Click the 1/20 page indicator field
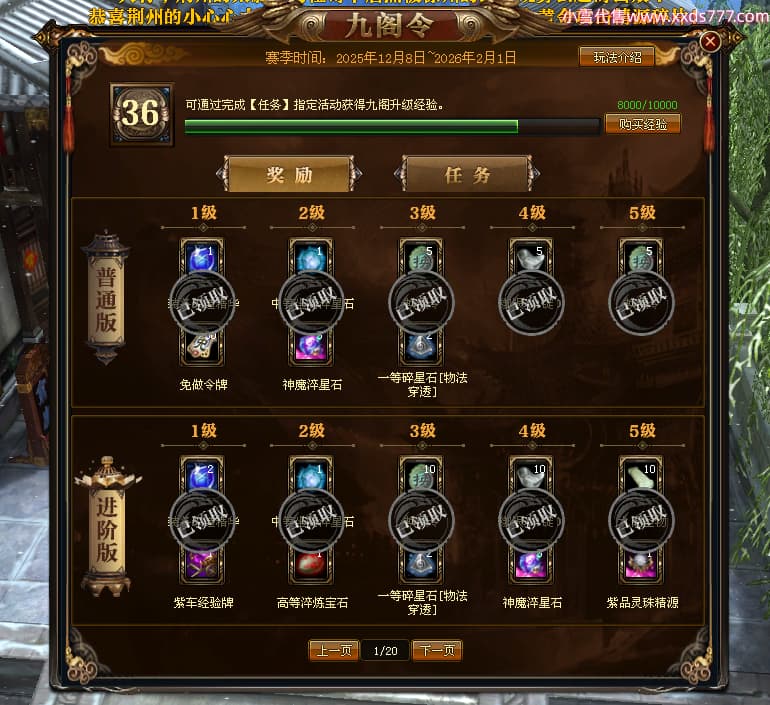This screenshot has height=705, width=770. 385,651
